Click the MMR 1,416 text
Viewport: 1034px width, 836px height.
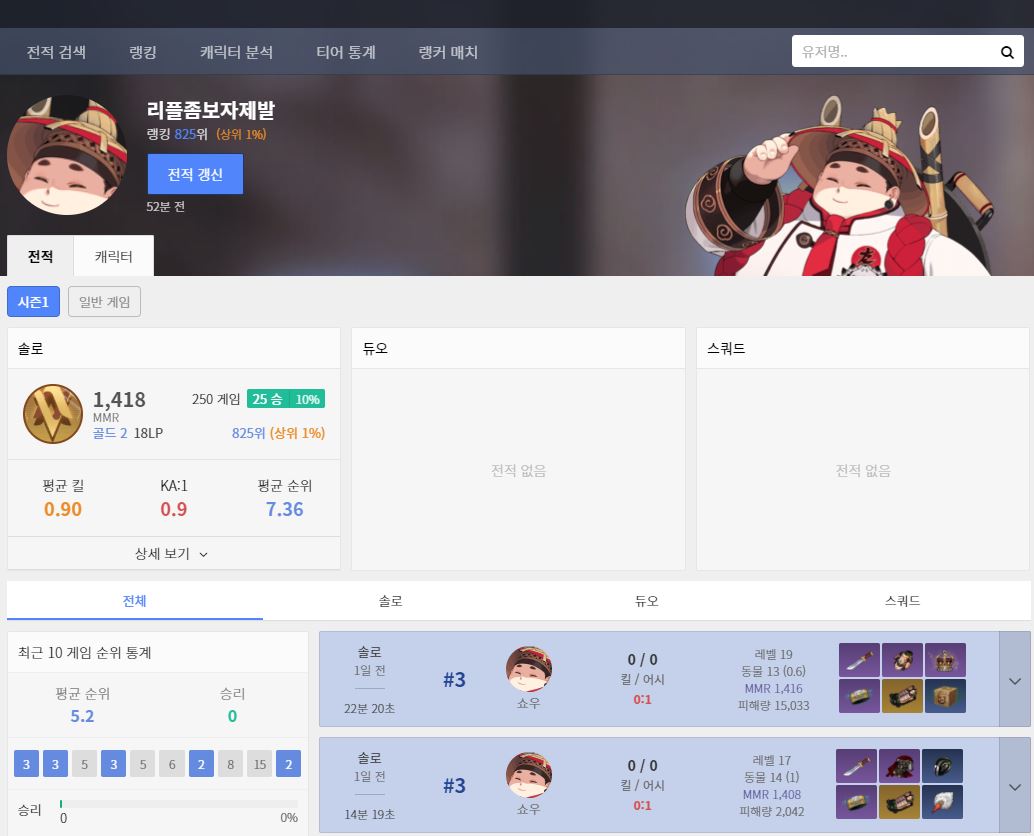tap(774, 688)
